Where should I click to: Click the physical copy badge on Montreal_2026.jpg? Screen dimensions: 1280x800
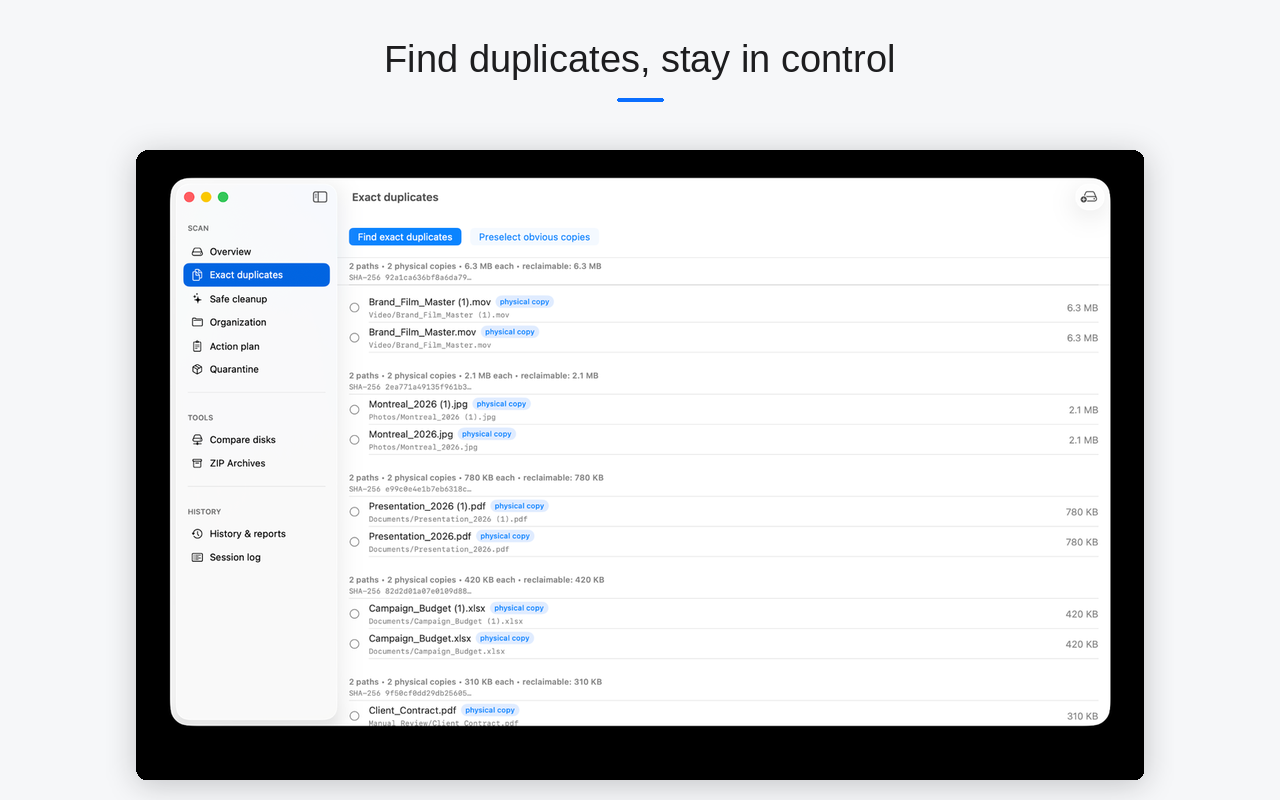[x=487, y=434]
